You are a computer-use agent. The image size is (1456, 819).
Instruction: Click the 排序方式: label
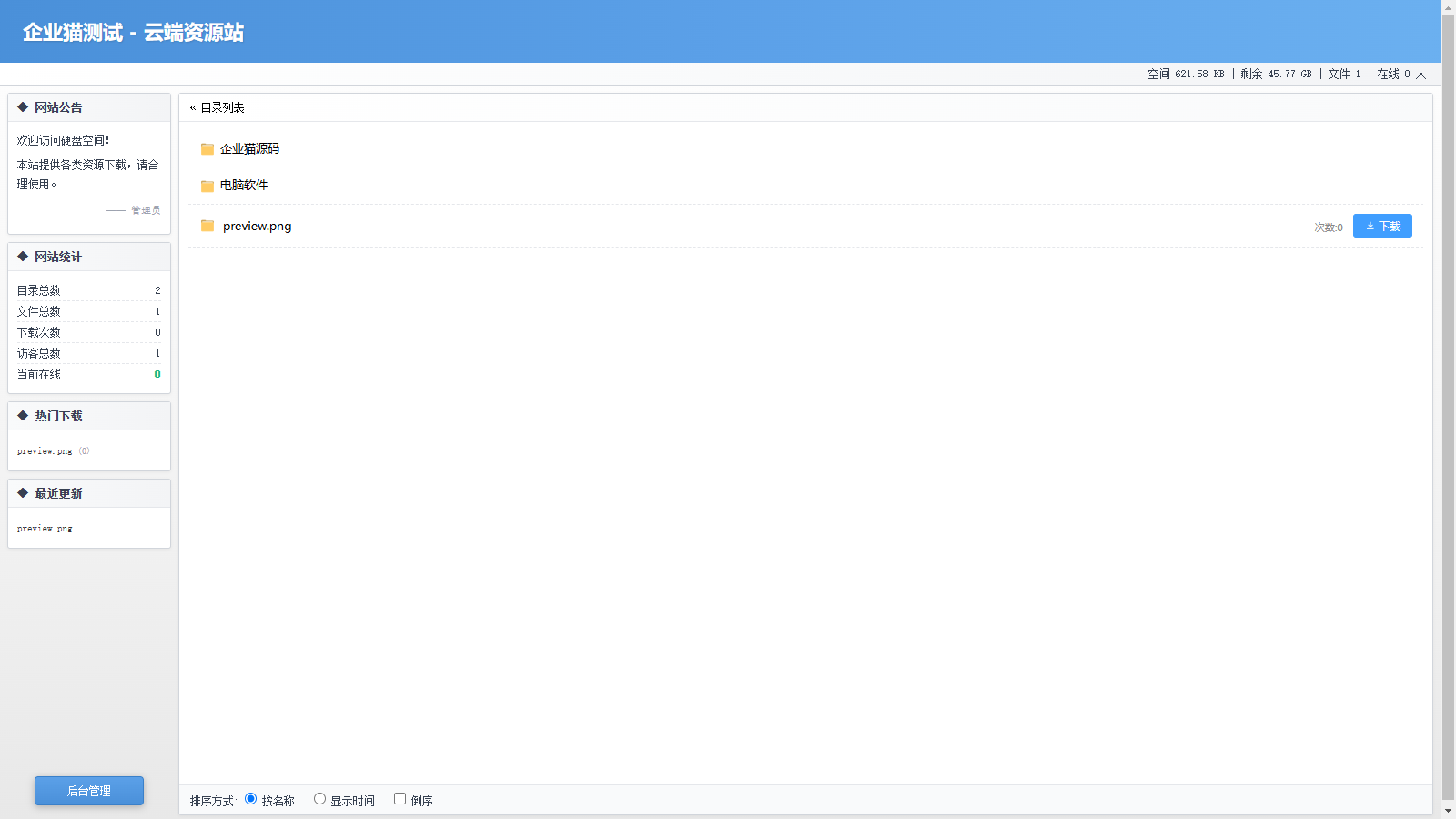click(x=214, y=801)
